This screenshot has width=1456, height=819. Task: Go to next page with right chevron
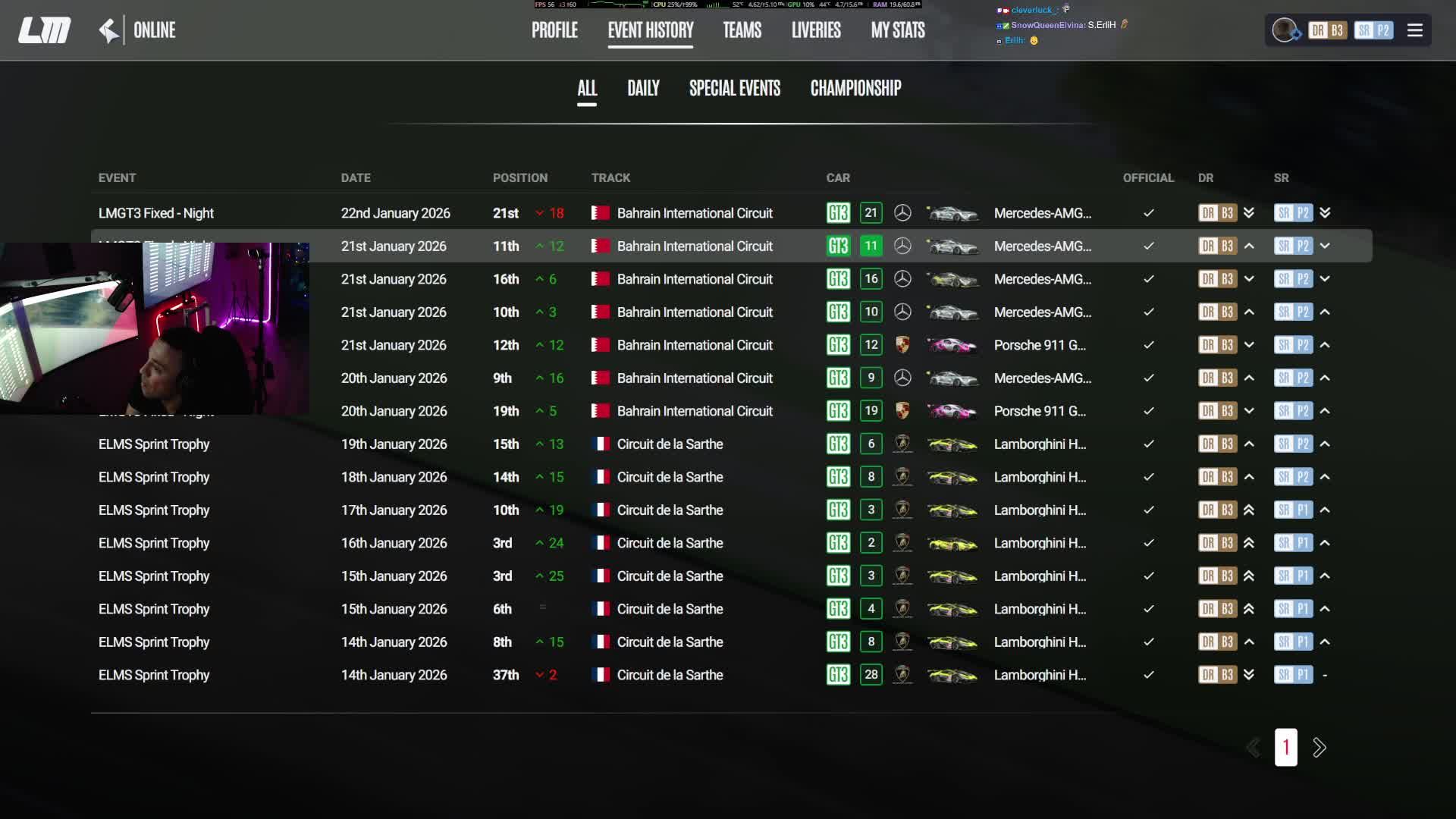[x=1319, y=748]
